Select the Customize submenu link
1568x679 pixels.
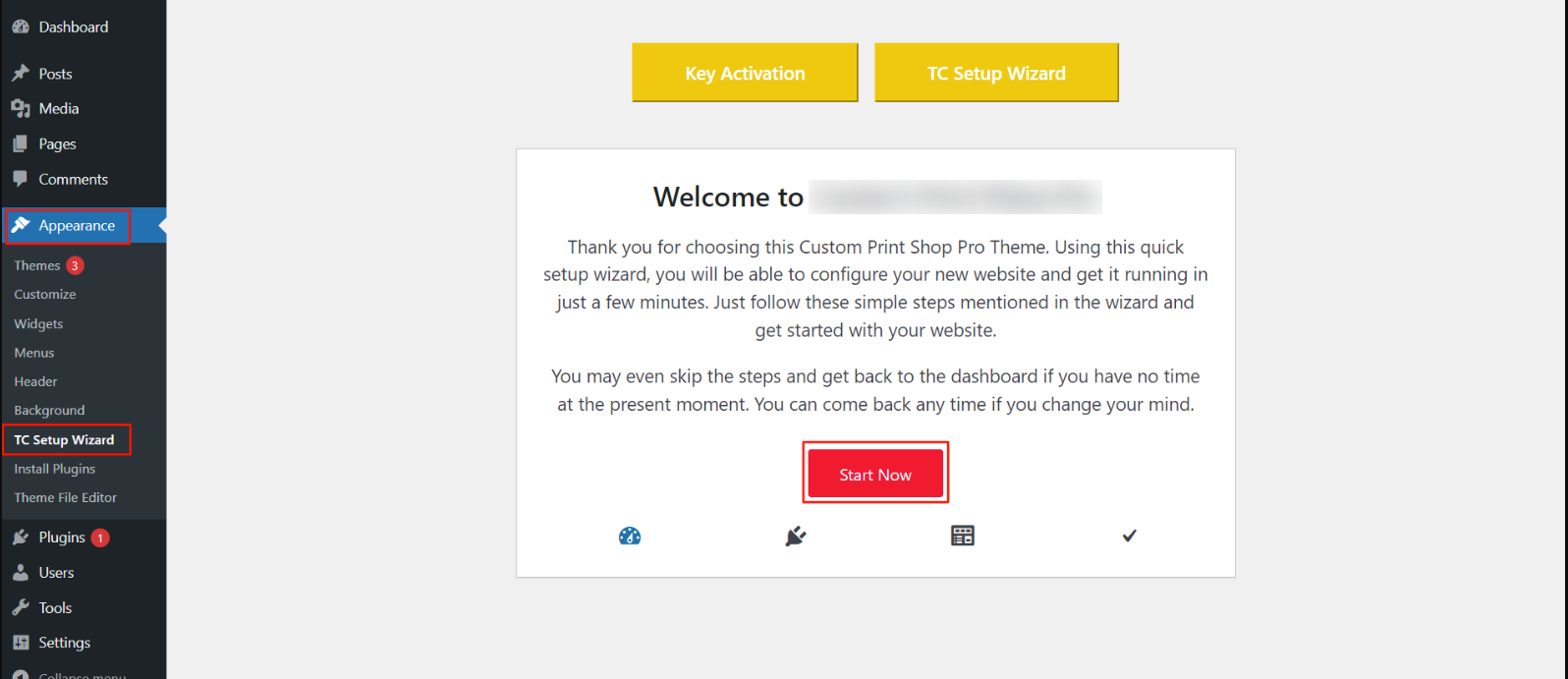45,294
